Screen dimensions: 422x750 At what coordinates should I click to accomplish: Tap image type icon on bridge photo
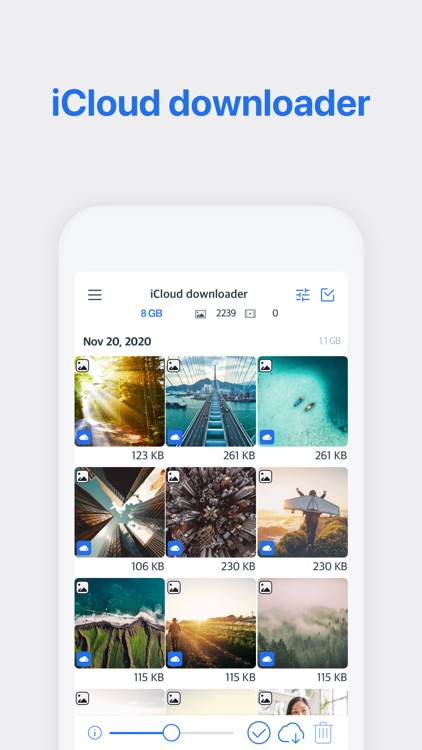point(174,365)
